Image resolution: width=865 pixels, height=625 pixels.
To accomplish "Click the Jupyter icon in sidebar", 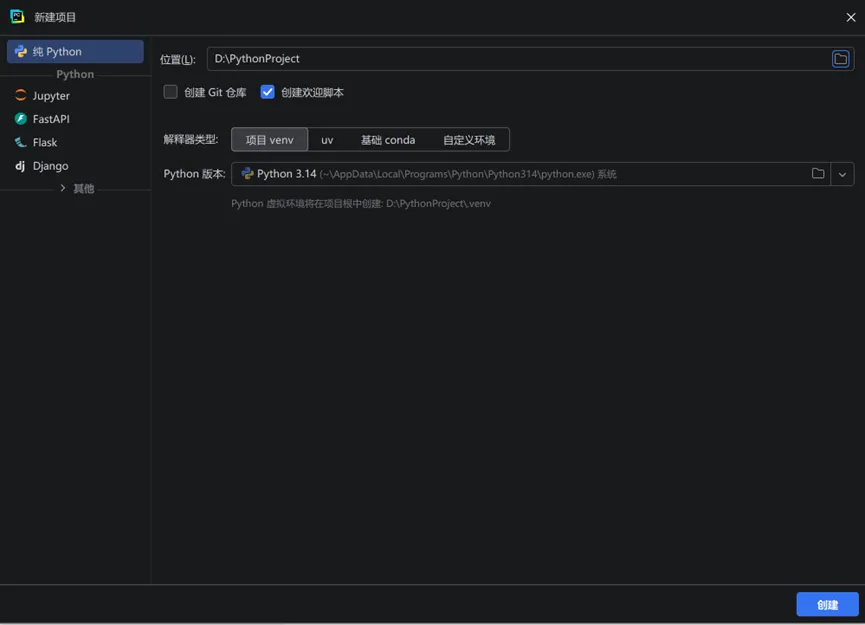I will [20, 95].
